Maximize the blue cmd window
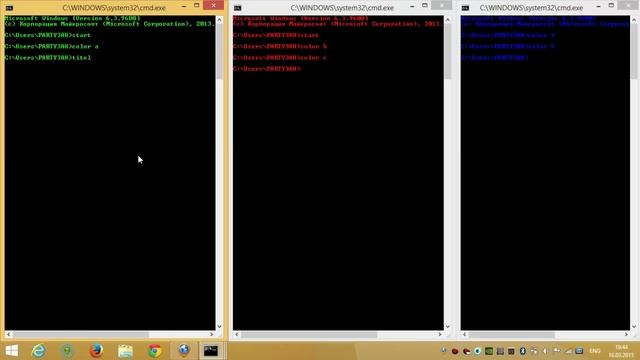Screen dimensions: 640x360 (611, 5)
